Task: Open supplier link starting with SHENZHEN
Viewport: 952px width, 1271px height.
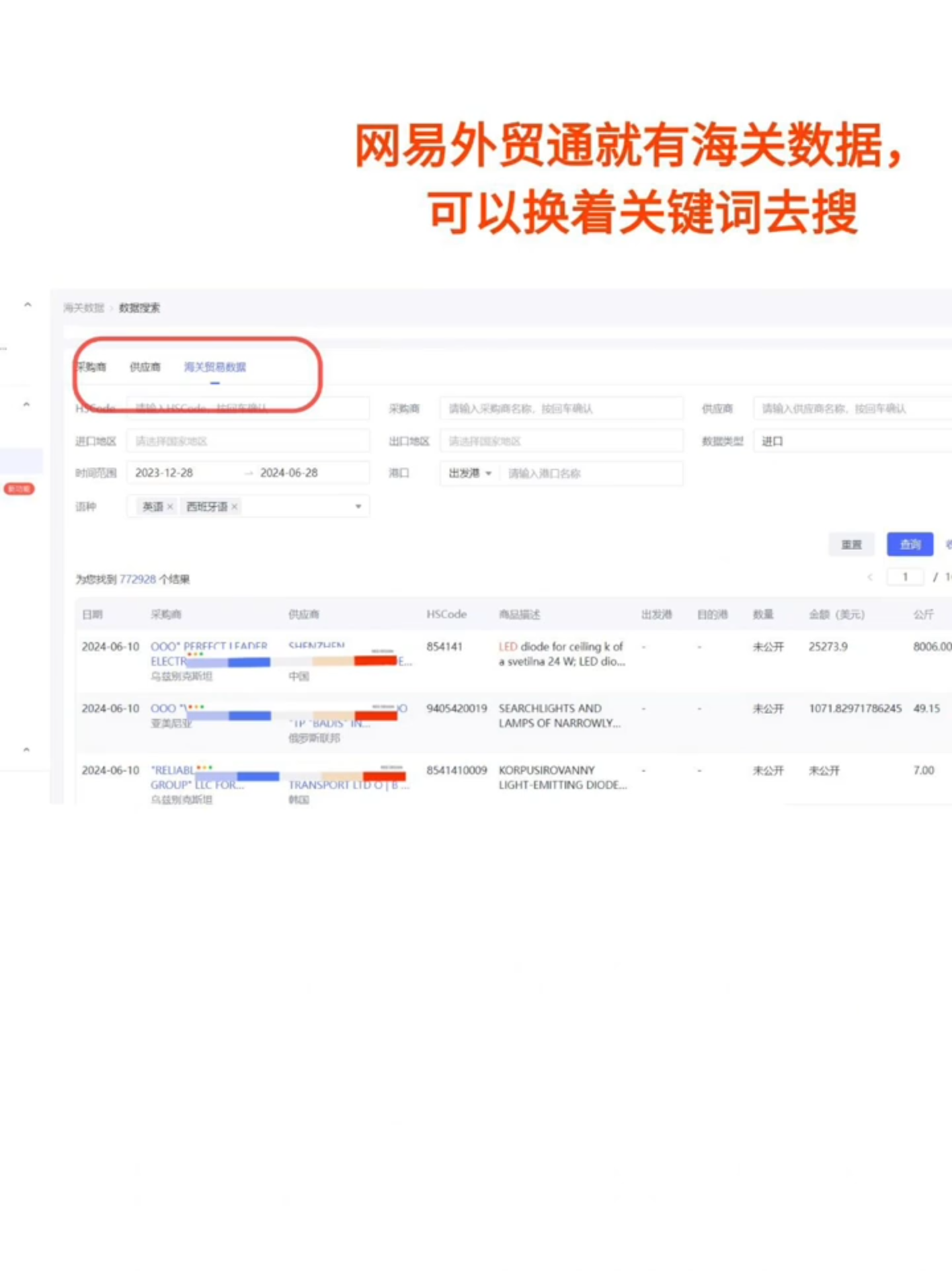Action: 317,645
